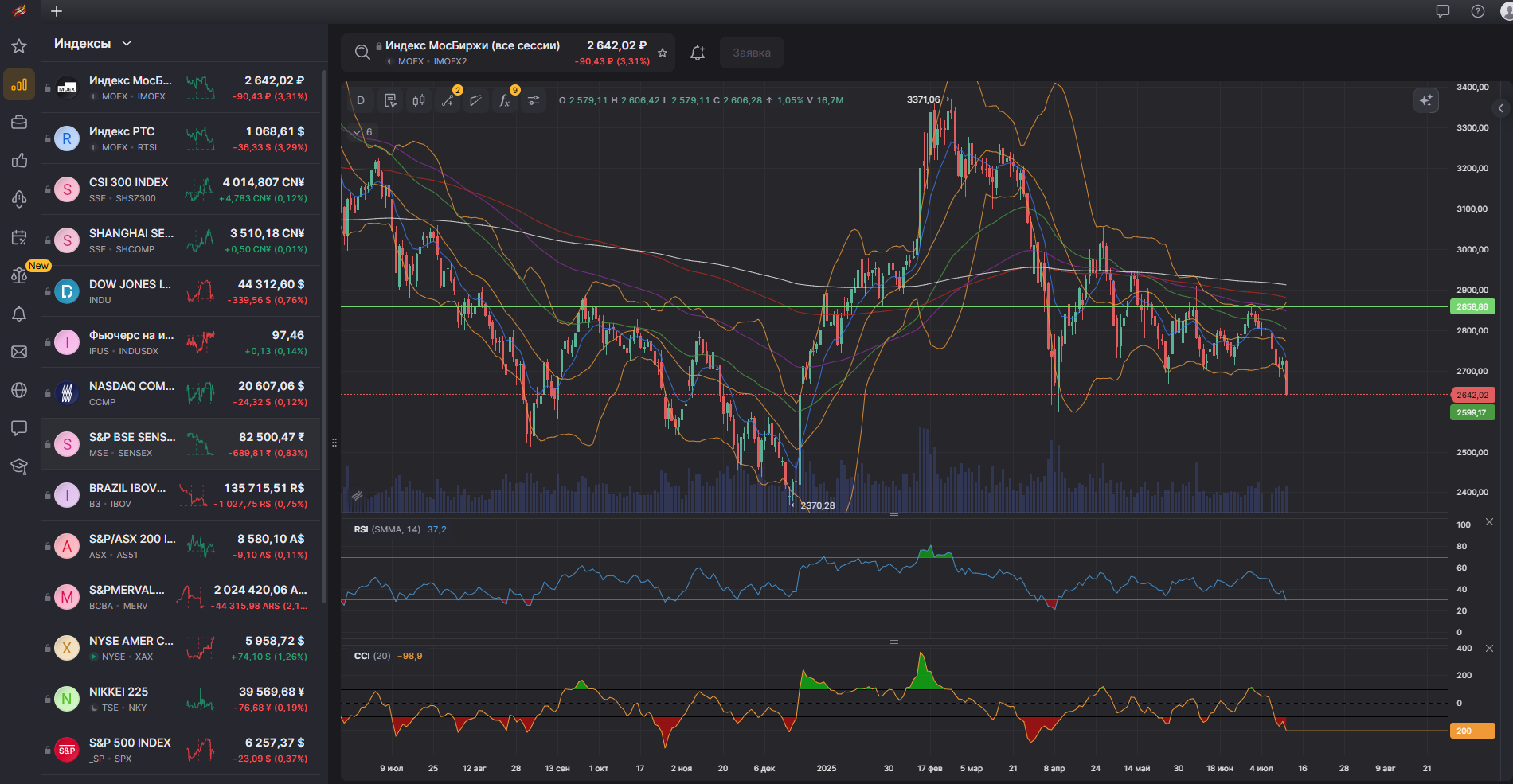Viewport: 1513px width, 784px height.
Task: Click the Заявка order button
Action: (x=751, y=53)
